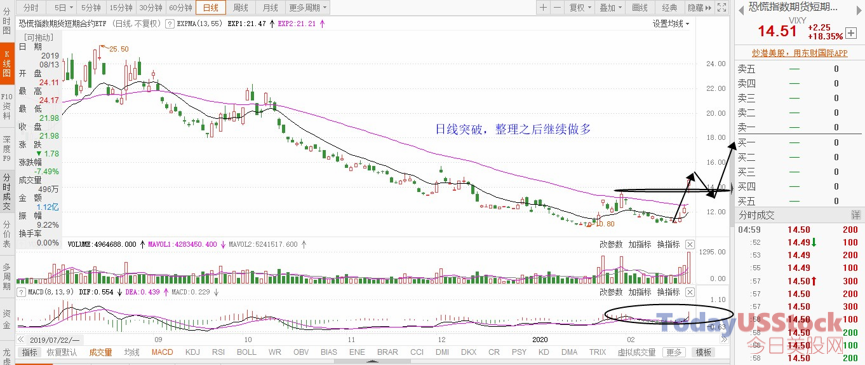This screenshot has width=865, height=365.
Task: Select the TRIX indicator
Action: coord(597,352)
